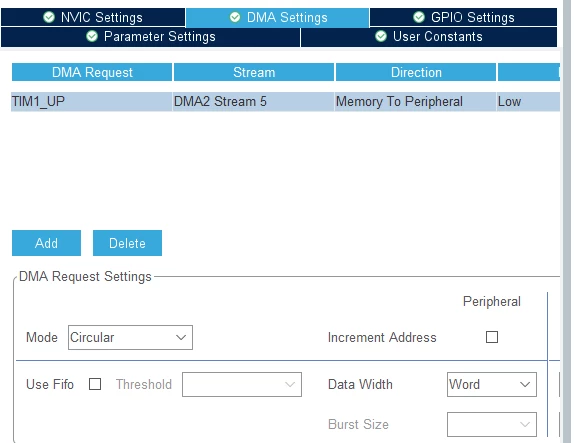Select the TIM1_UP DMA request row
The width and height of the screenshot is (574, 443).
point(286,101)
